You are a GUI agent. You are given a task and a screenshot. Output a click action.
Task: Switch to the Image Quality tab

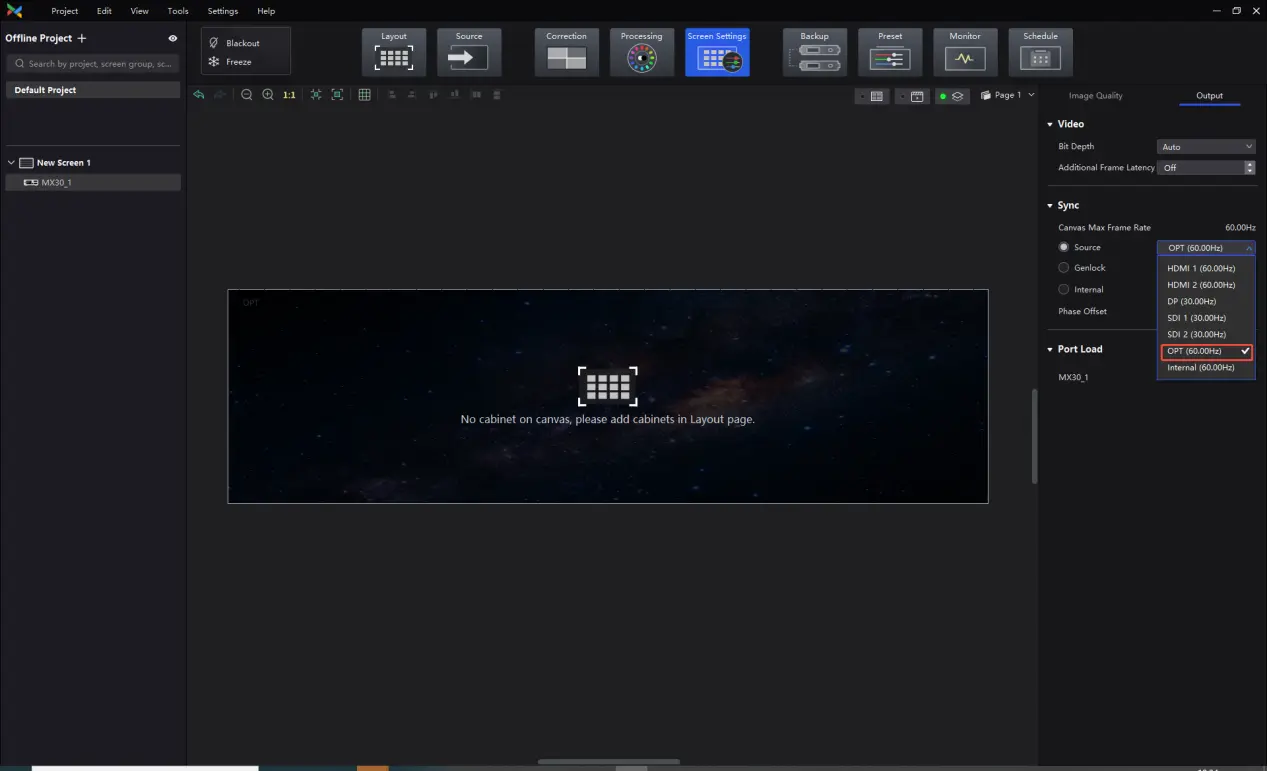point(1095,96)
